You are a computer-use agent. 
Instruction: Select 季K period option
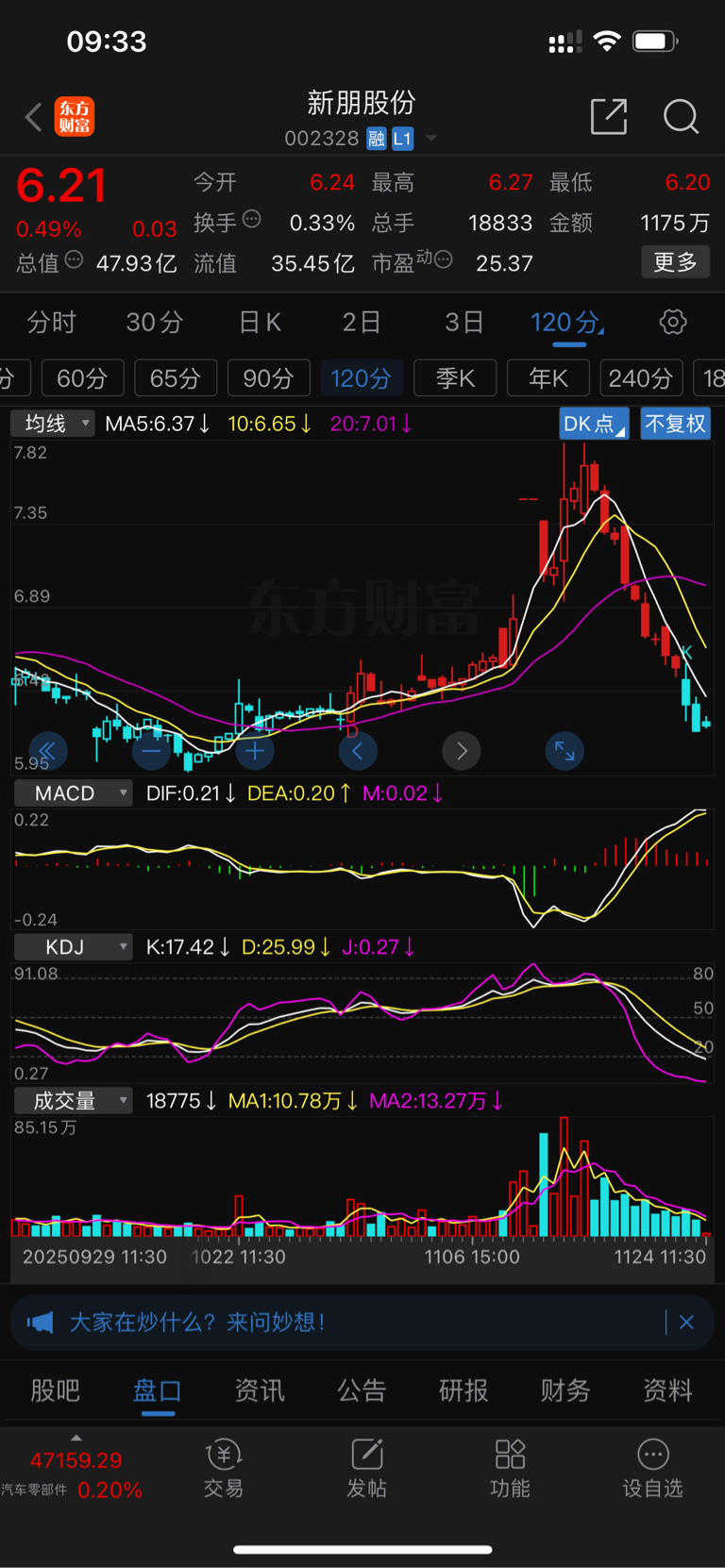click(455, 378)
